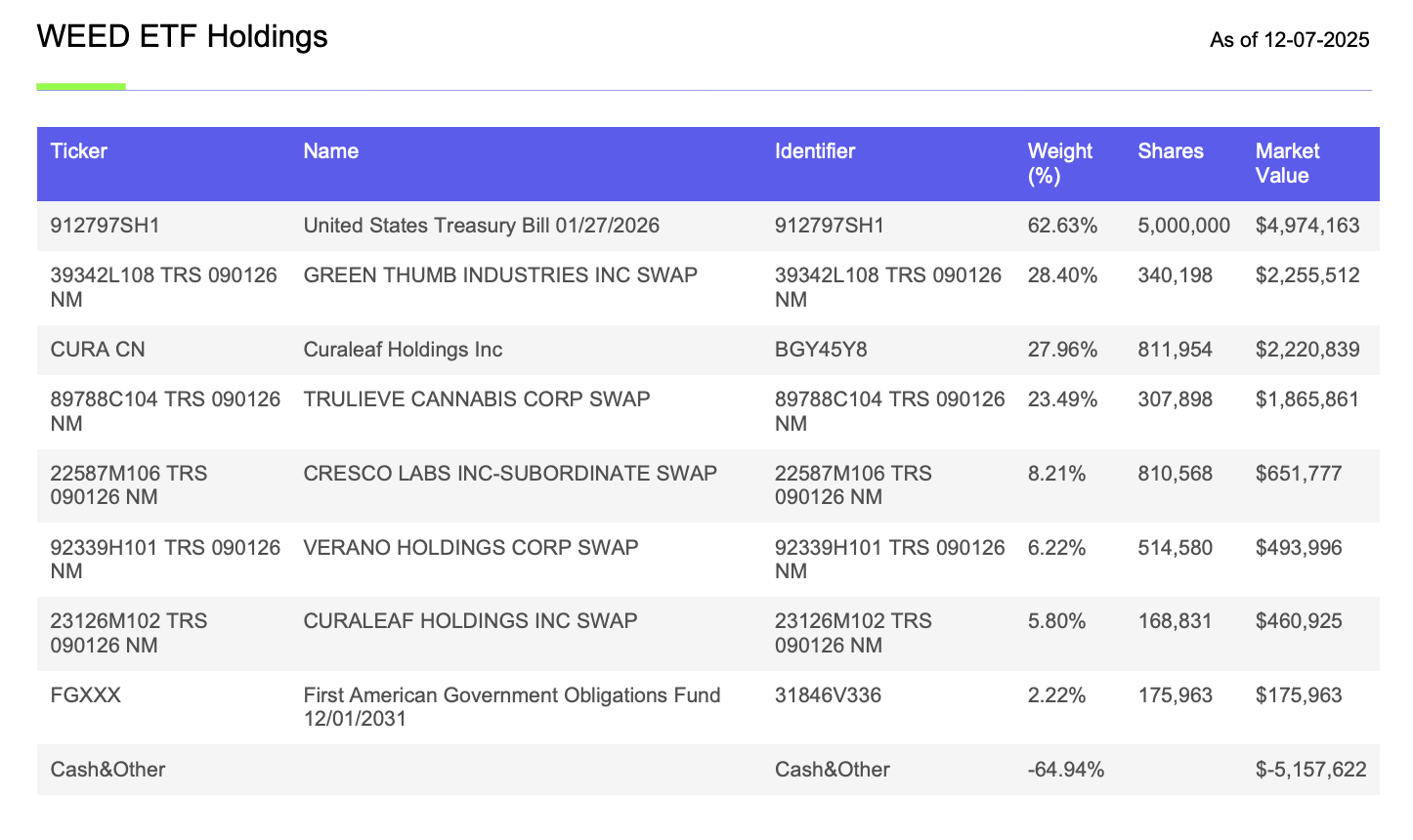Select the 8.21% weight value
Screen dimensions: 1413x840
pyautogui.click(x=1056, y=474)
